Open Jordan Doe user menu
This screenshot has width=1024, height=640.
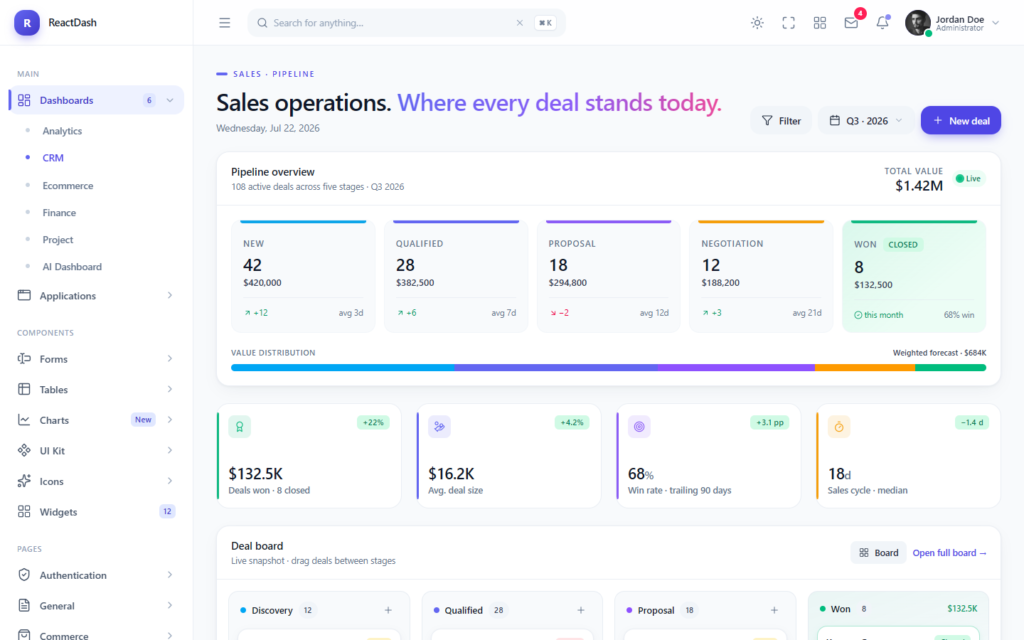click(952, 23)
